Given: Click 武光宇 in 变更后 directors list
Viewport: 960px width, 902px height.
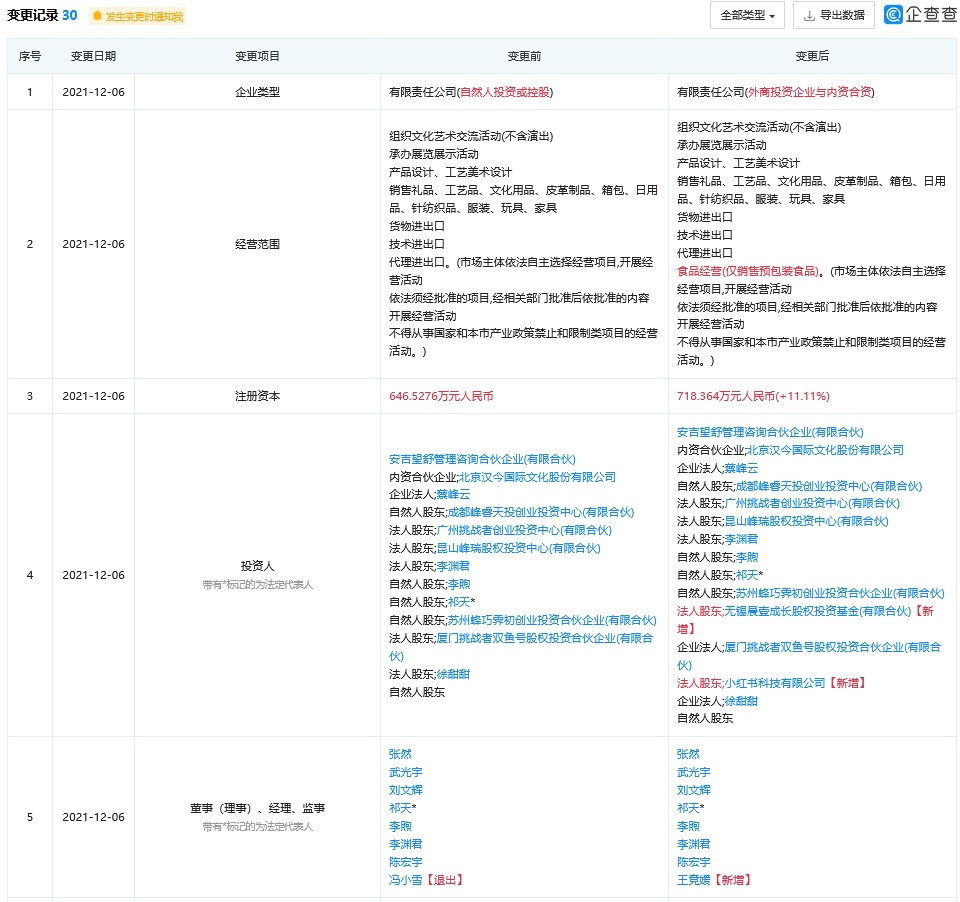Looking at the screenshot, I should tap(693, 772).
